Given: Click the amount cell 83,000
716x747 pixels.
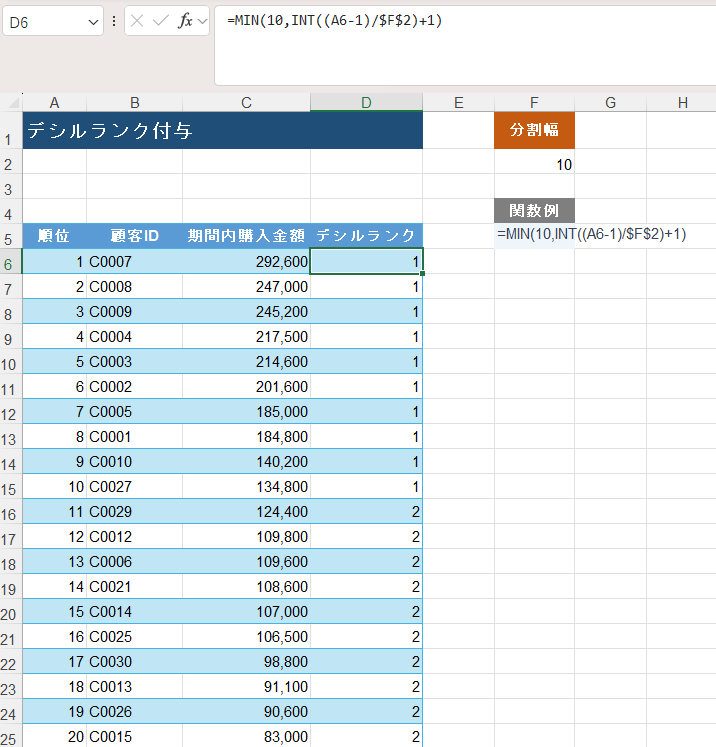Looking at the screenshot, I should click(x=246, y=736).
